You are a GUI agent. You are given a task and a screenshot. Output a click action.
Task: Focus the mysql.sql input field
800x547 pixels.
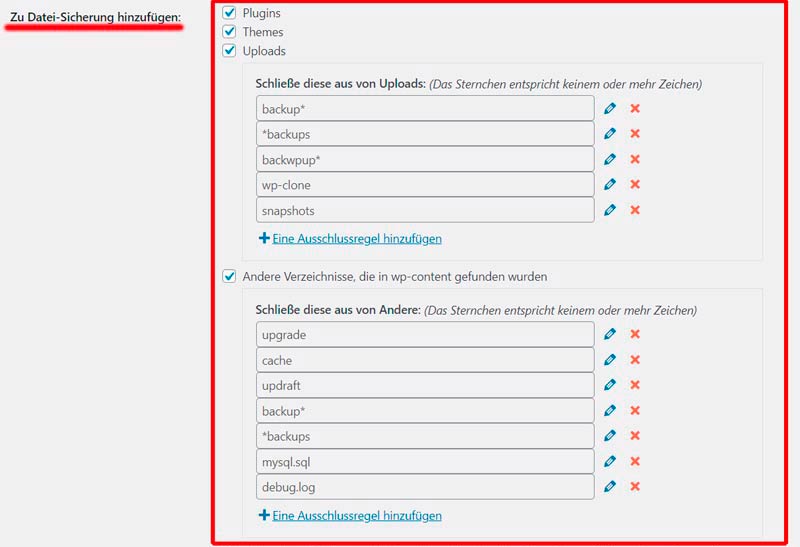(425, 462)
